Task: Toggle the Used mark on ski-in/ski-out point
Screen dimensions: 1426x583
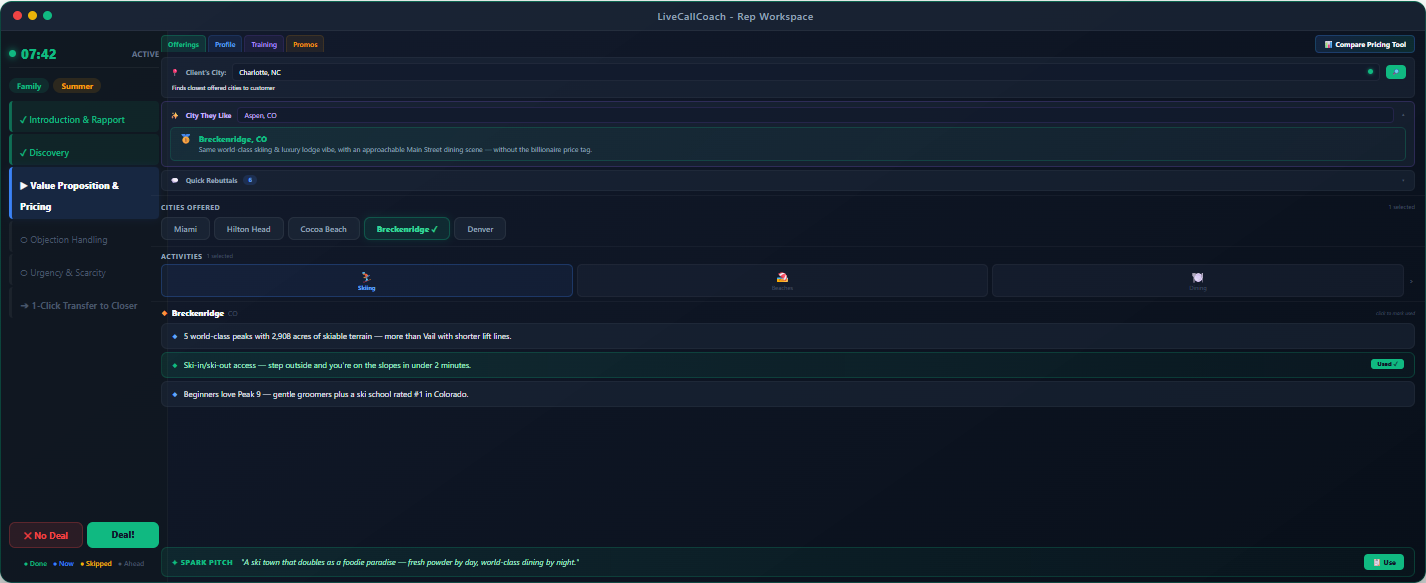Action: click(1387, 364)
